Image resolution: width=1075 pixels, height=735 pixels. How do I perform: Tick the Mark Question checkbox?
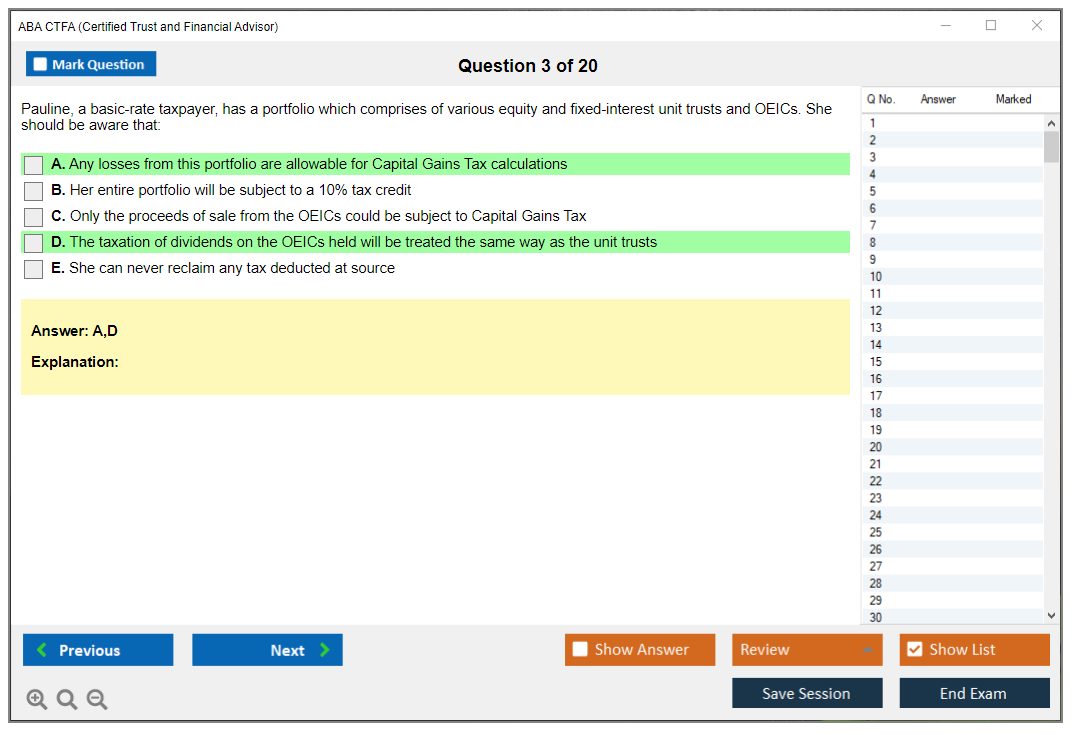coord(41,64)
